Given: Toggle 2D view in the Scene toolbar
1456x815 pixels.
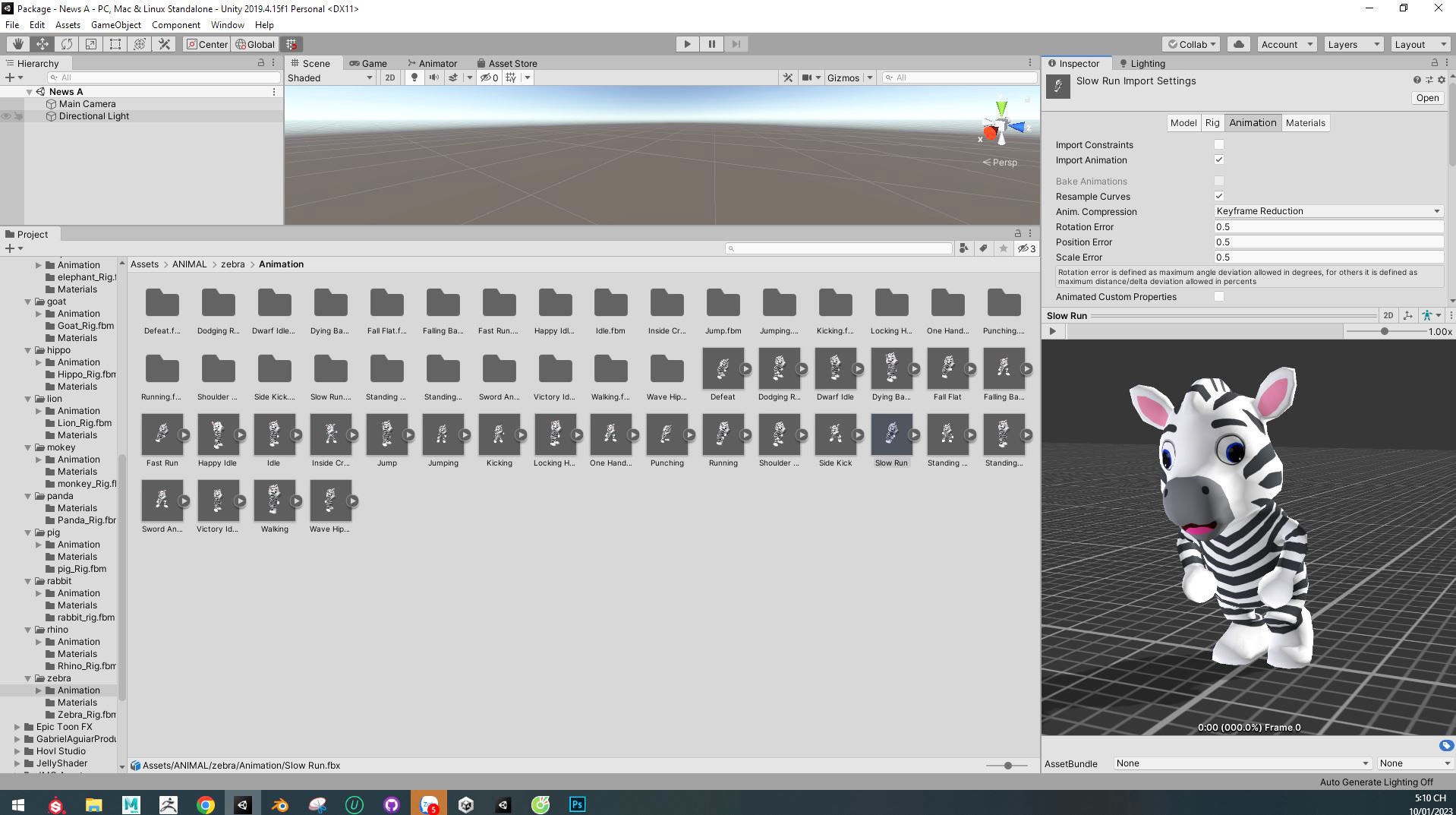Looking at the screenshot, I should [389, 77].
